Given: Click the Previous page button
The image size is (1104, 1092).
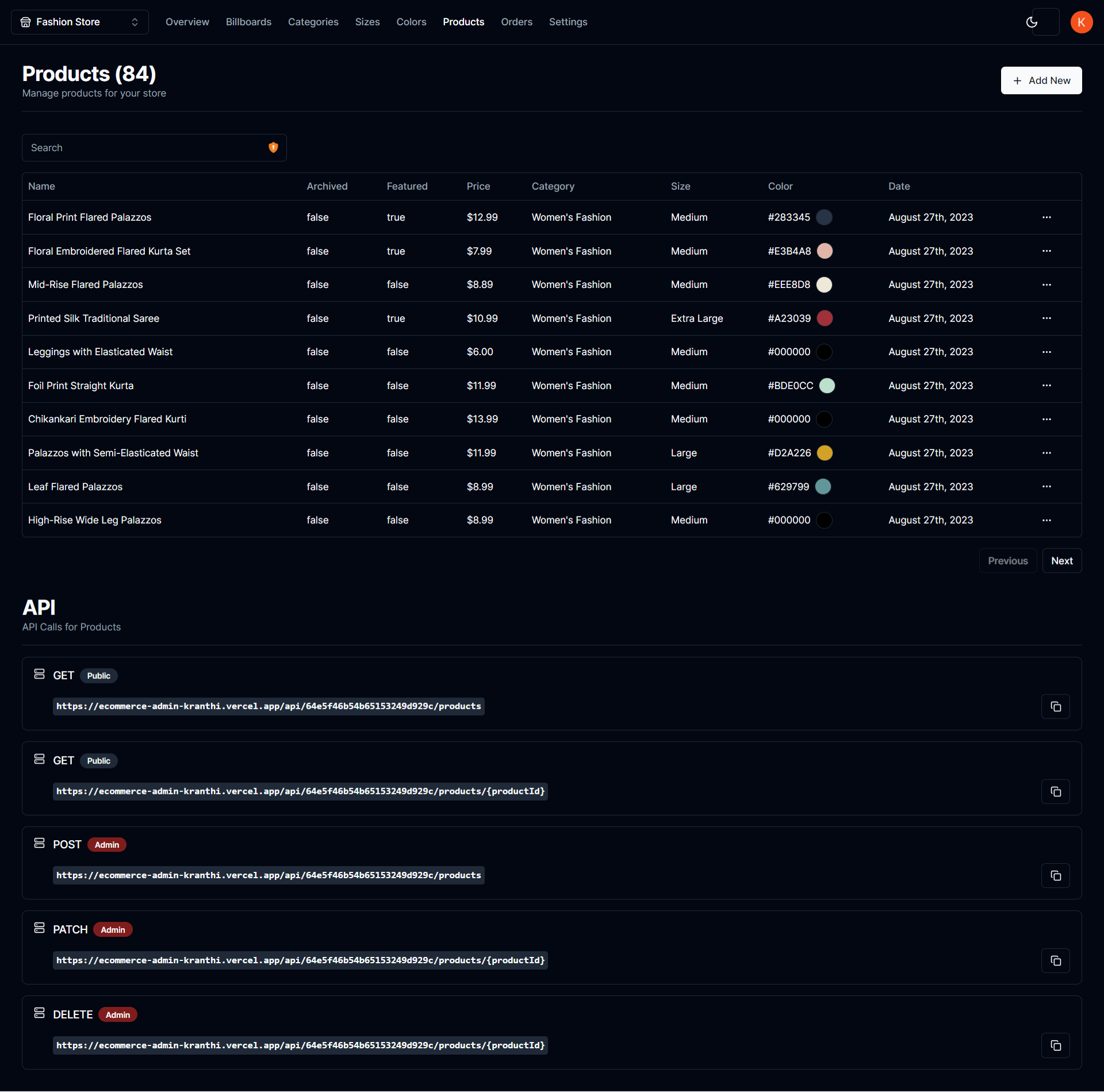Looking at the screenshot, I should coord(1008,560).
